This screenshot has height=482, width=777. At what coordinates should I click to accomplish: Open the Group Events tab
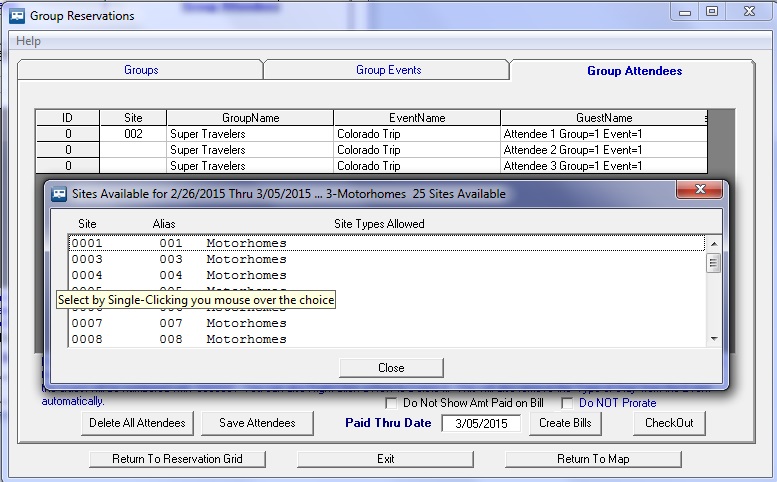388,70
